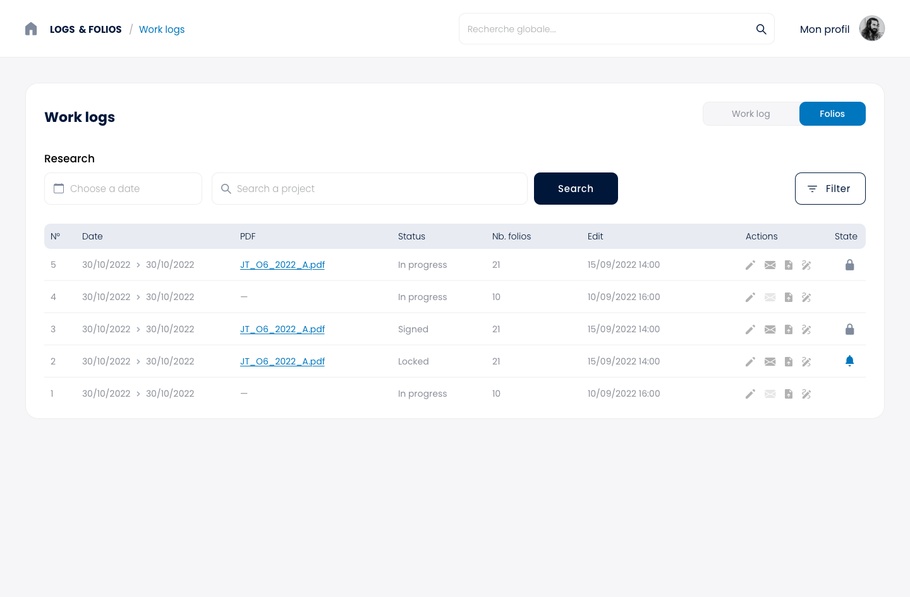This screenshot has width=910, height=597.
Task: Click the signature pen icon for log 2
Action: 806,362
